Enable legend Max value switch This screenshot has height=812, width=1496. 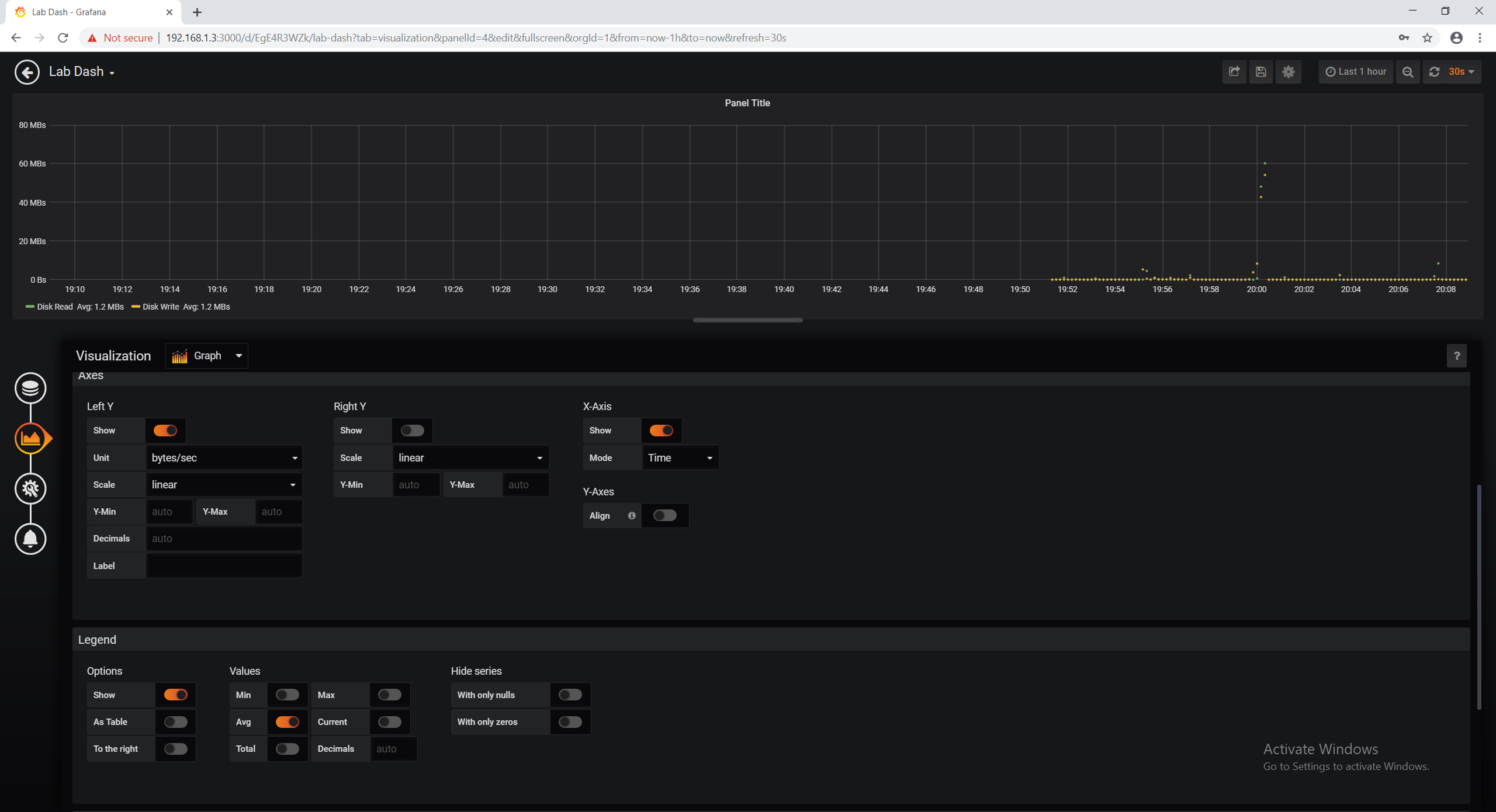(390, 695)
